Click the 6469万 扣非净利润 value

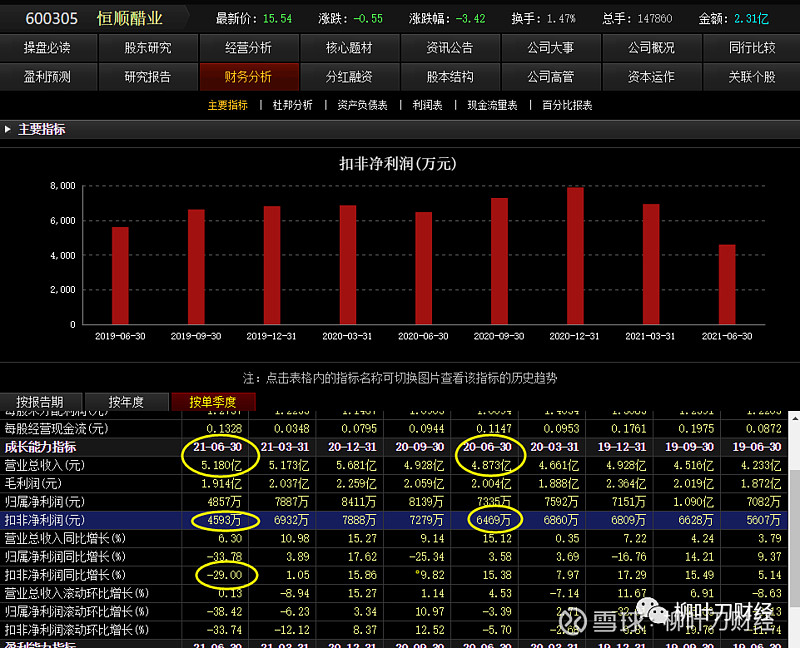coord(494,520)
